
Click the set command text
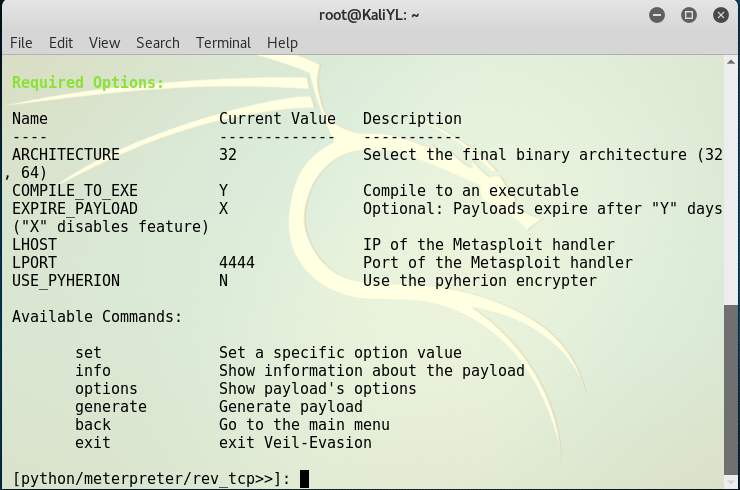tap(88, 353)
